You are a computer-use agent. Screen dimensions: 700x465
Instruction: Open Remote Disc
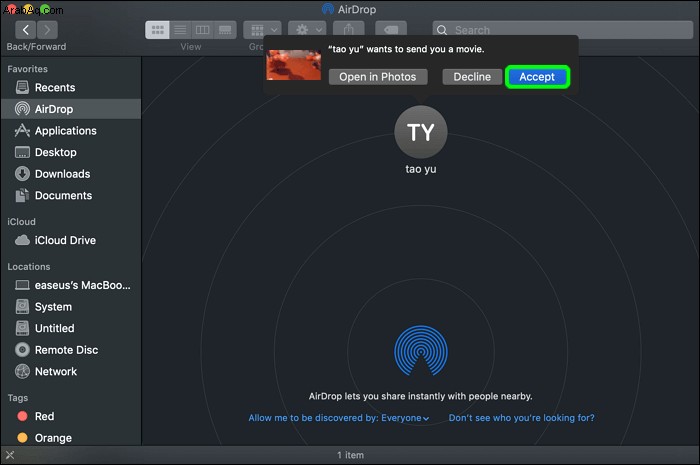[71, 350]
